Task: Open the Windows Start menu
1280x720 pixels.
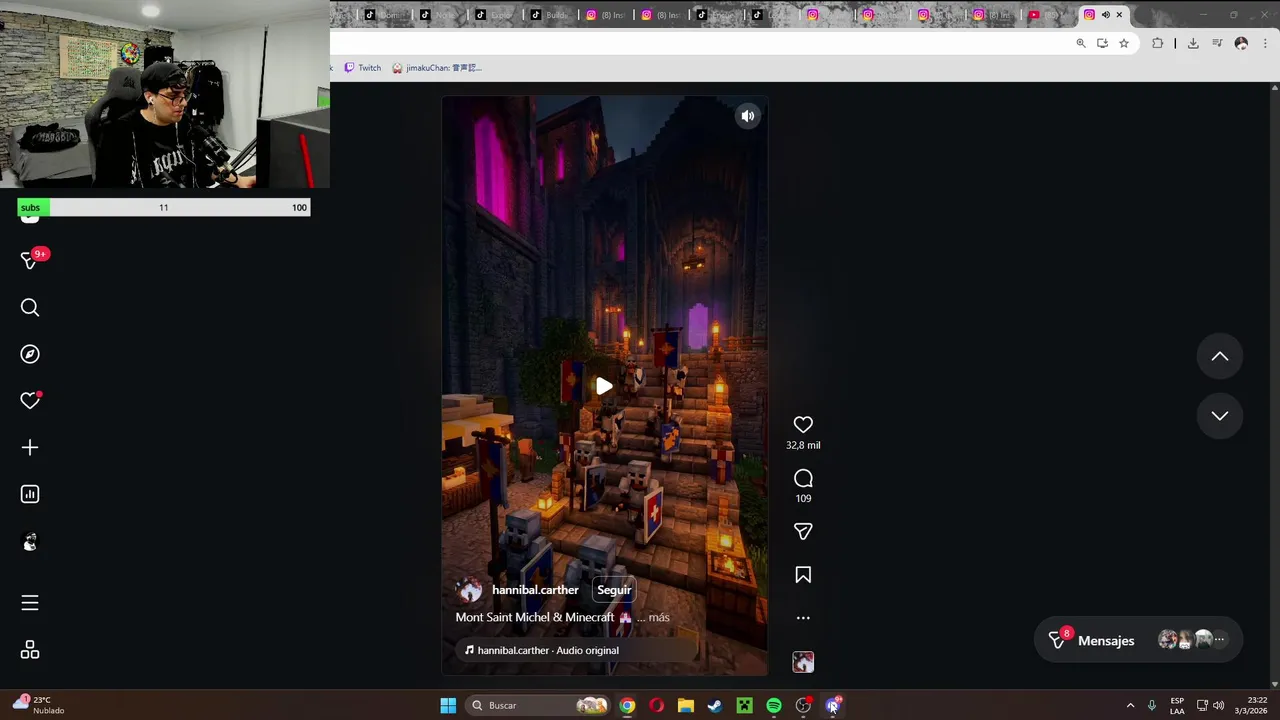Action: click(448, 706)
